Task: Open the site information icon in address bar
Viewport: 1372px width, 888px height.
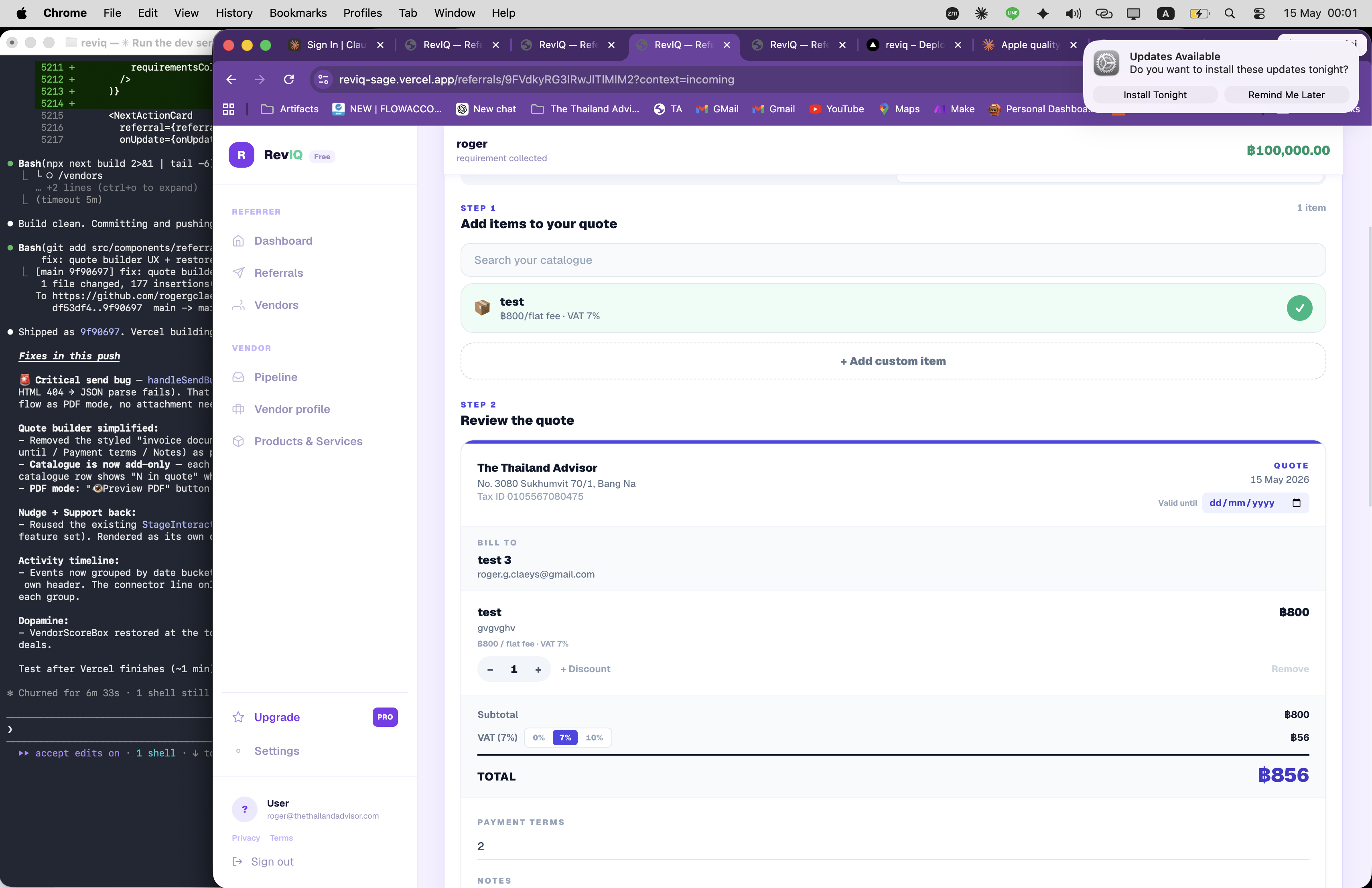Action: click(323, 79)
